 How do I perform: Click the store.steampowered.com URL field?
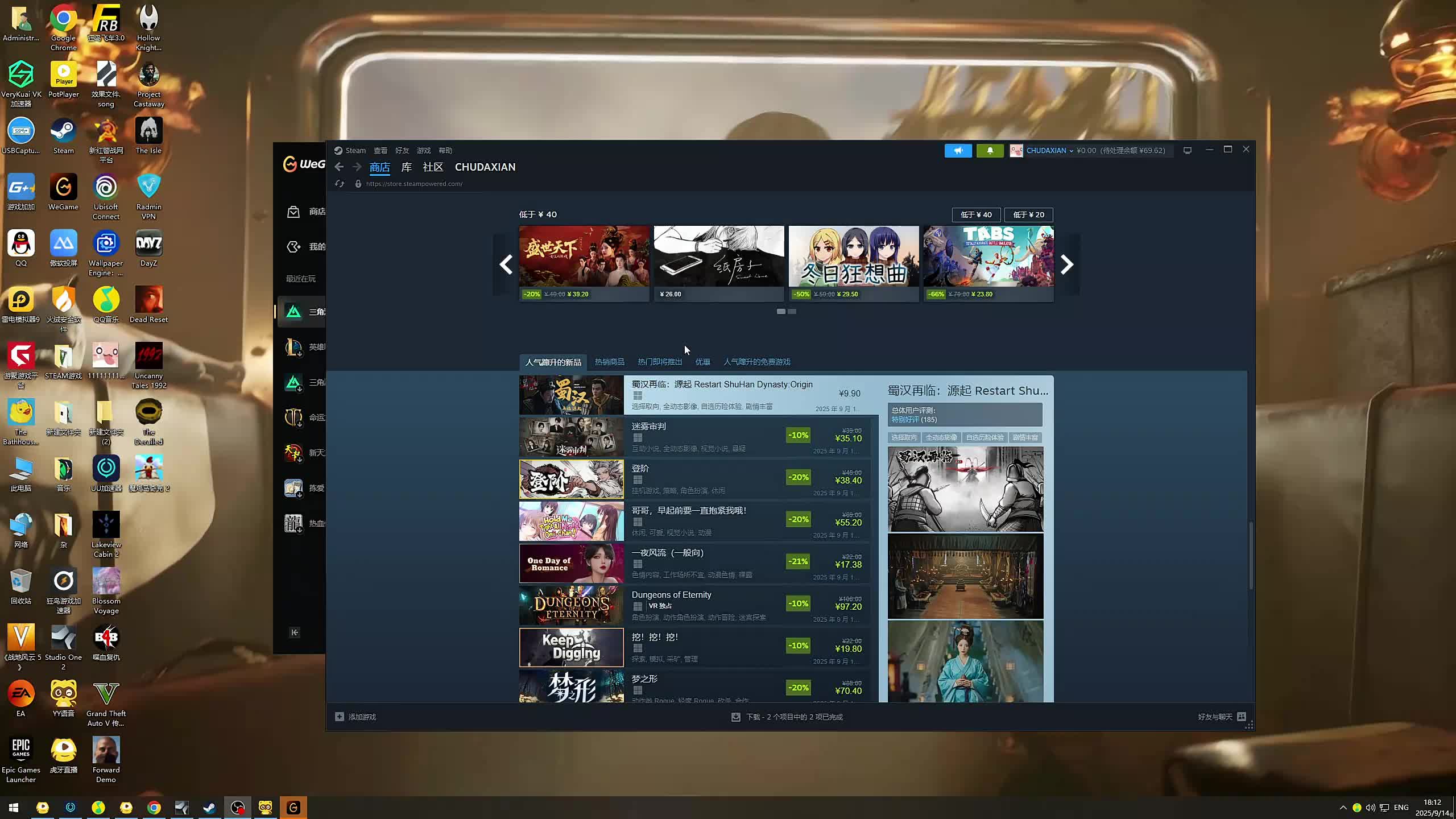tap(414, 184)
